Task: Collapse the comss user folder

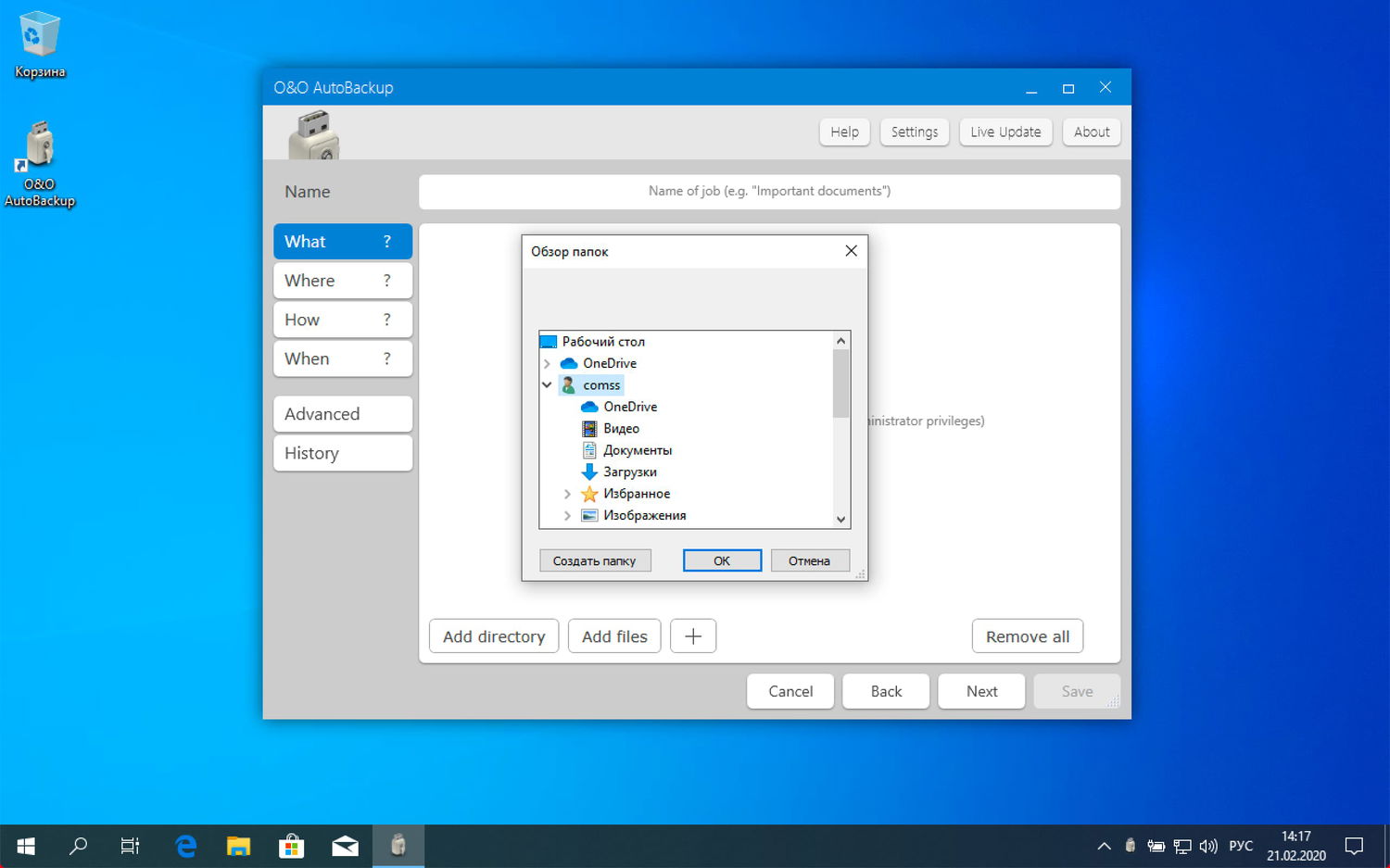Action: [x=546, y=384]
